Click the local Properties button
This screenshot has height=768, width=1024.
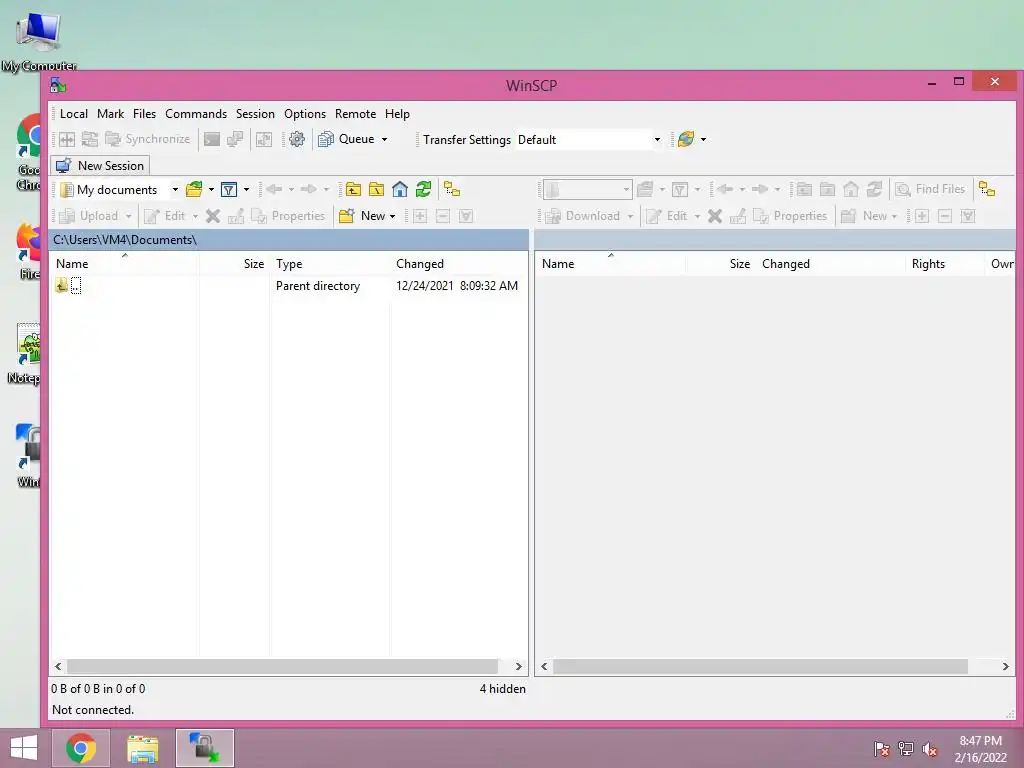pos(288,216)
